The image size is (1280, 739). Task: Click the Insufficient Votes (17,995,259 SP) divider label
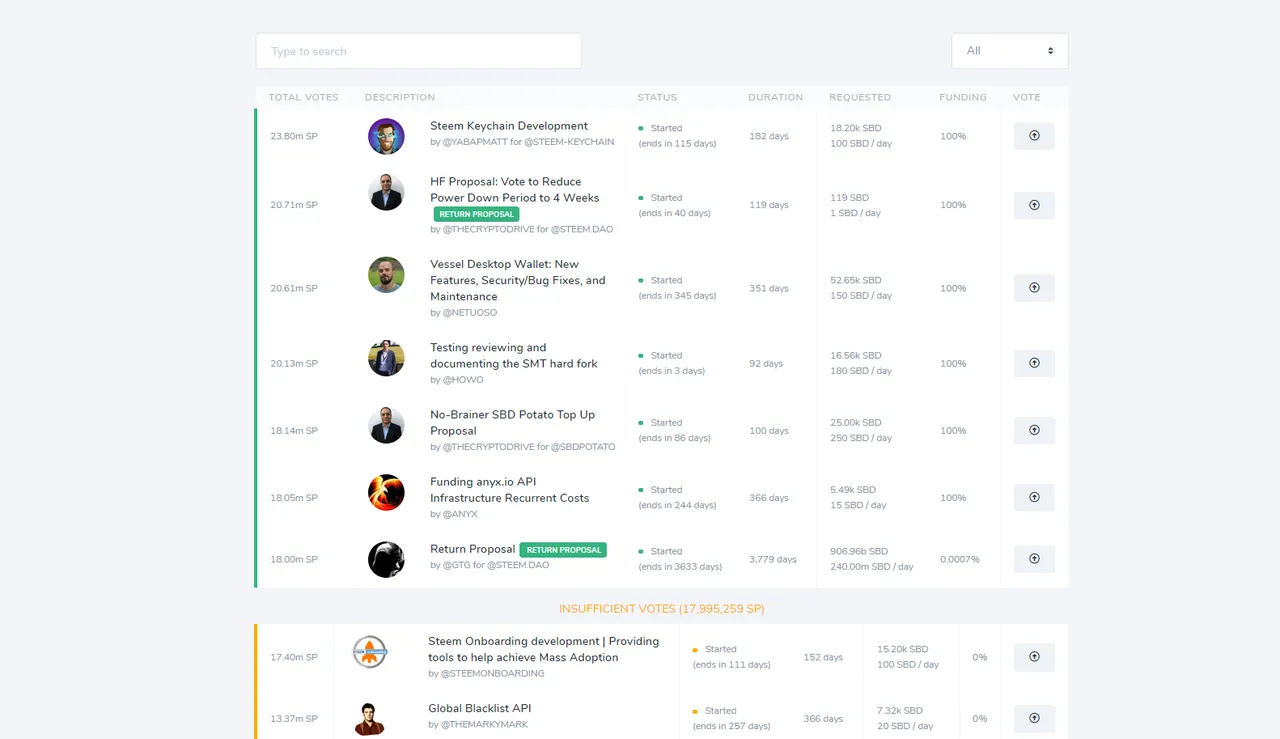point(662,608)
